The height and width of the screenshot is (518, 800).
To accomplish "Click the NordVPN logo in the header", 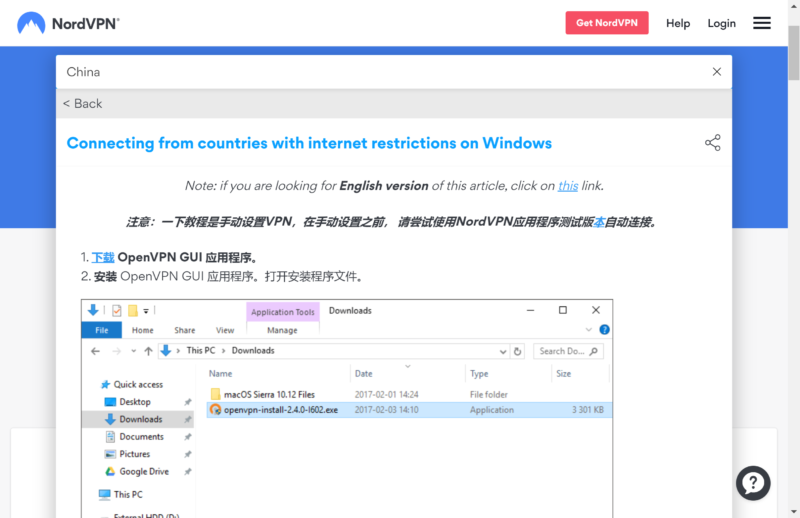I will point(68,23).
